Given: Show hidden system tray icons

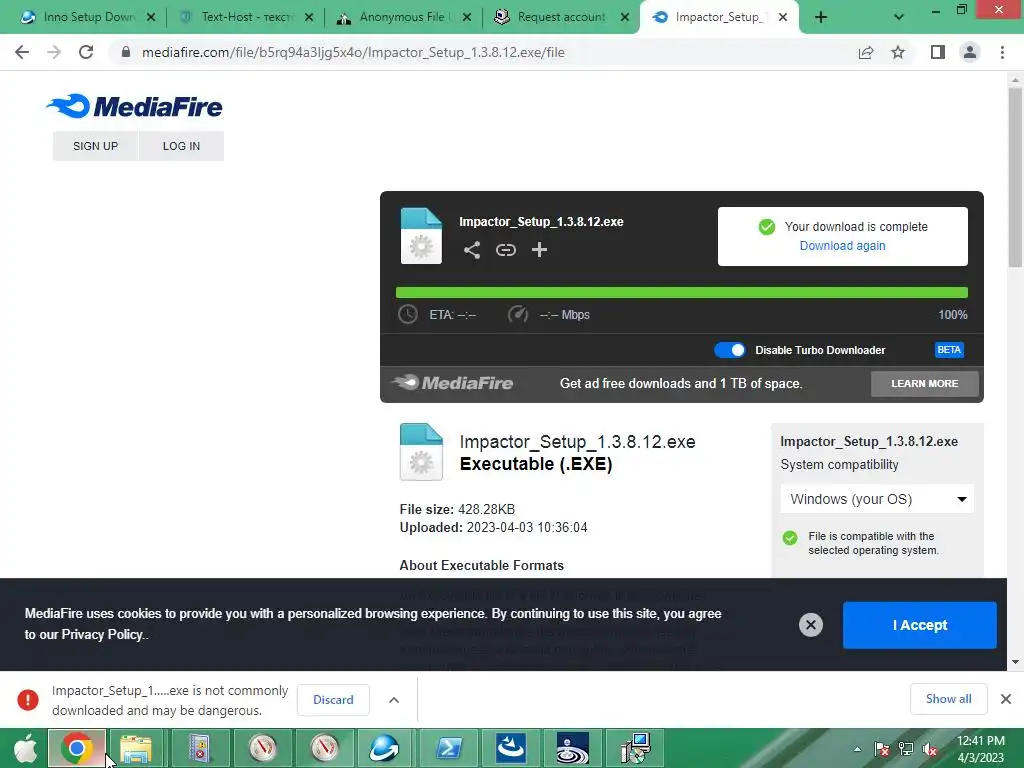Looking at the screenshot, I should [x=857, y=750].
